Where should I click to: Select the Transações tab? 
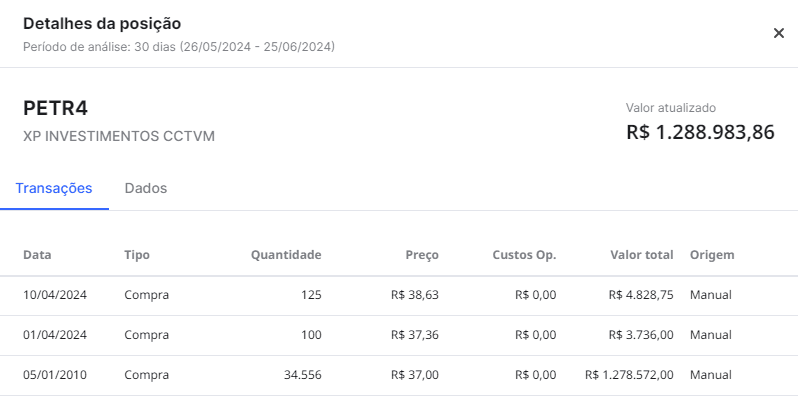(x=54, y=188)
